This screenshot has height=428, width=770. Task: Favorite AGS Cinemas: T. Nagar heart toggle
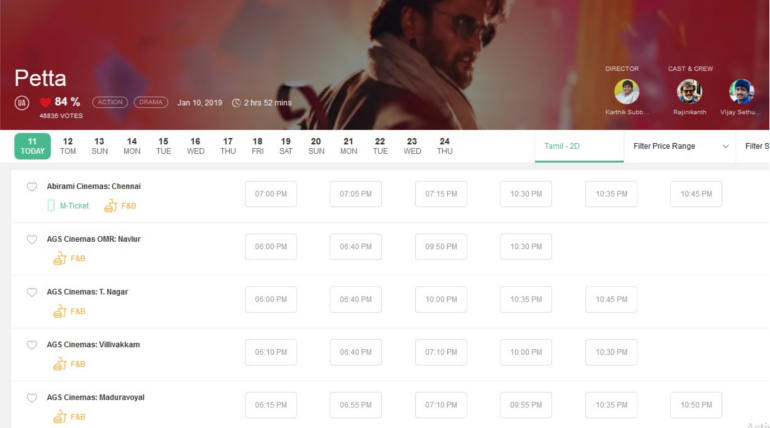[x=32, y=292]
